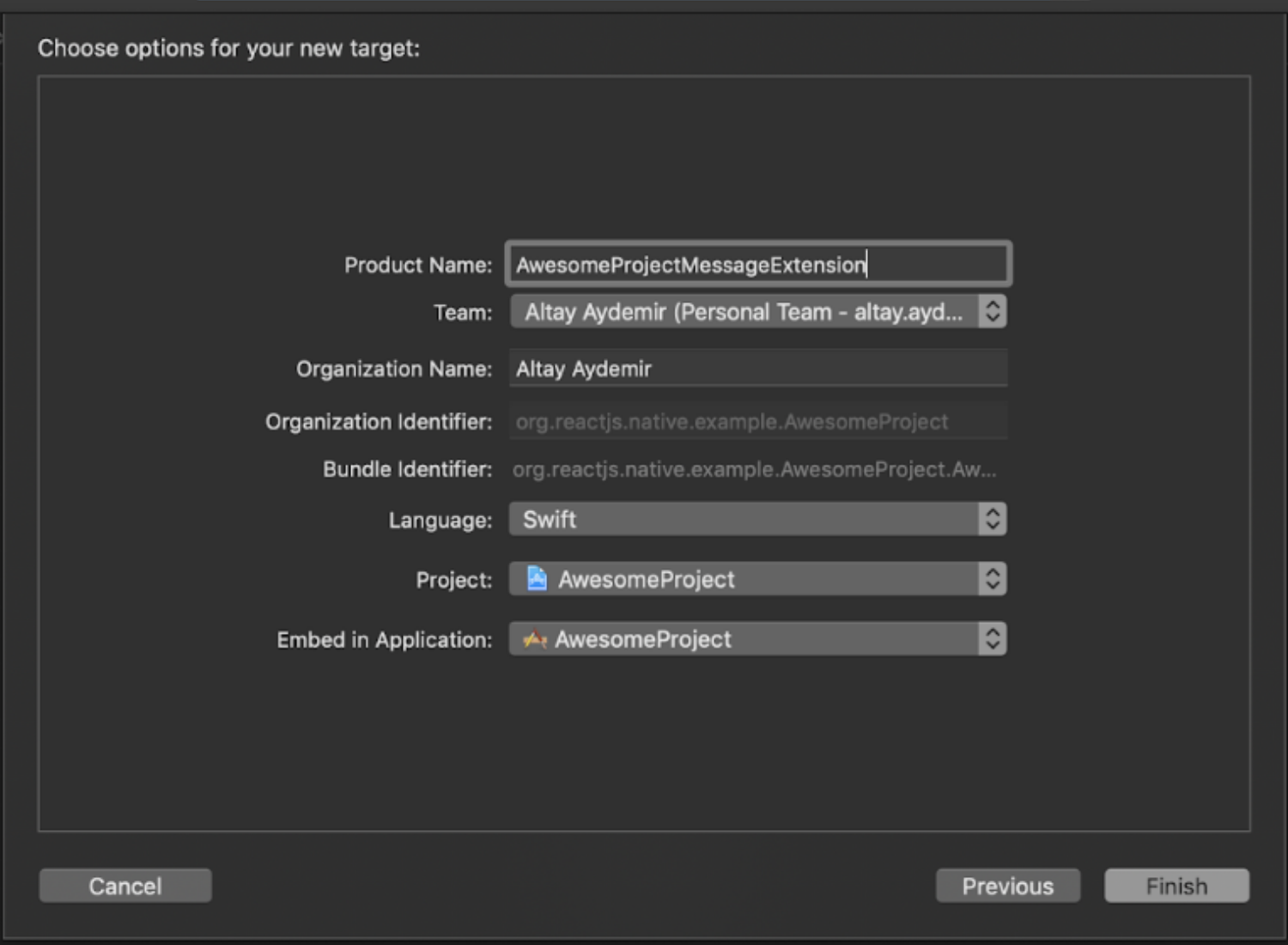Open the Team dropdown menu
This screenshot has width=1288, height=945.
[x=758, y=312]
